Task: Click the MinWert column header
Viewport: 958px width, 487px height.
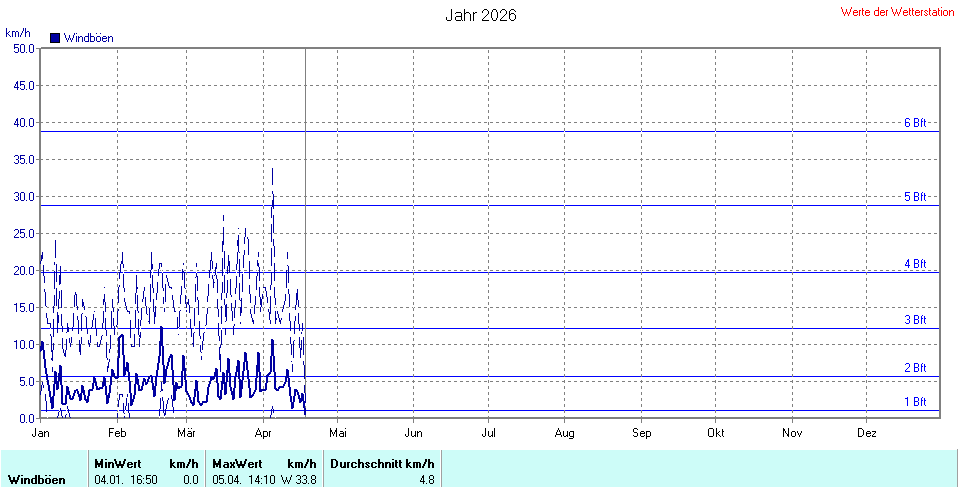Action: pos(117,464)
